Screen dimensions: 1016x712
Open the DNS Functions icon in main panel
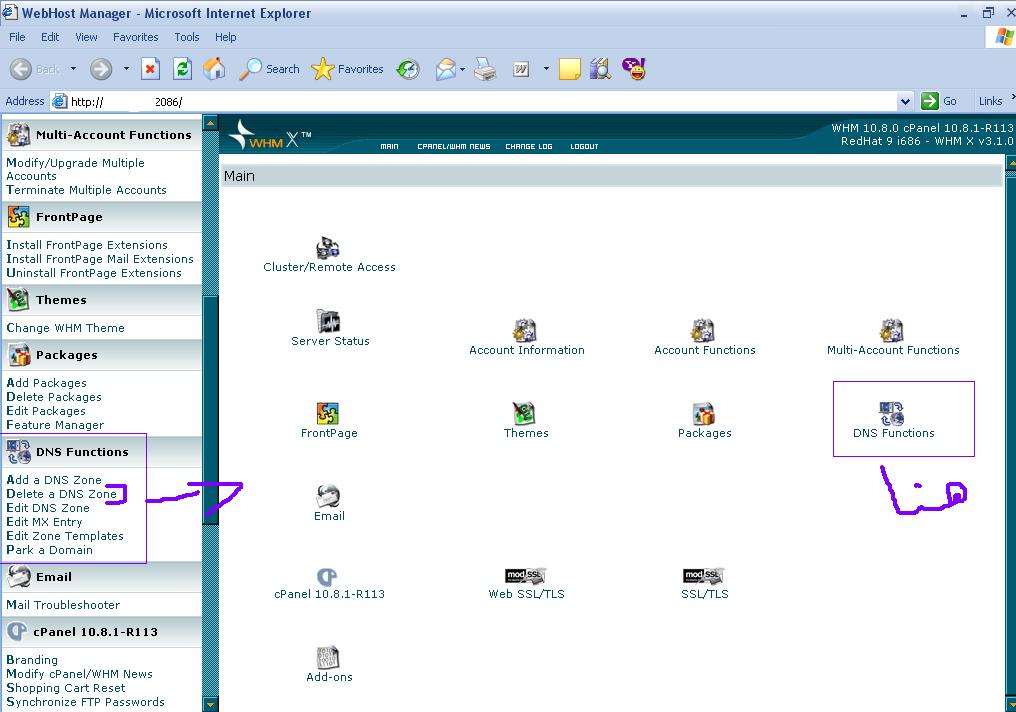pos(892,414)
